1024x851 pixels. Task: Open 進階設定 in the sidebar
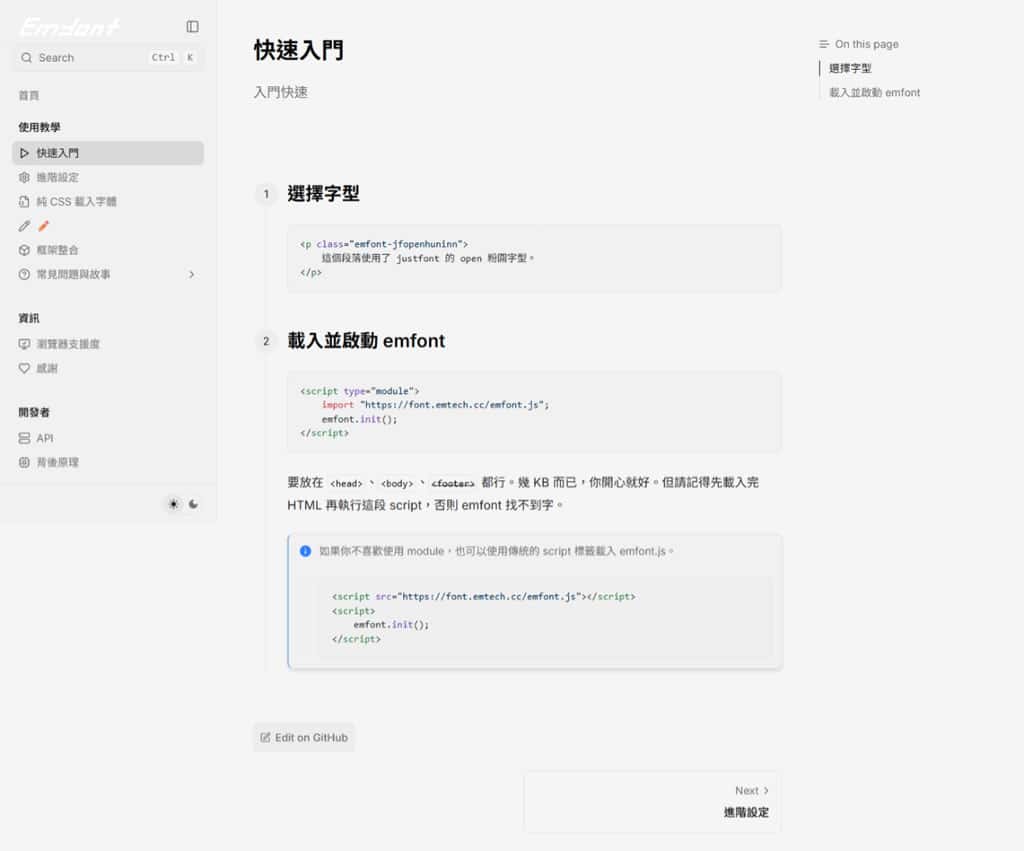point(108,177)
